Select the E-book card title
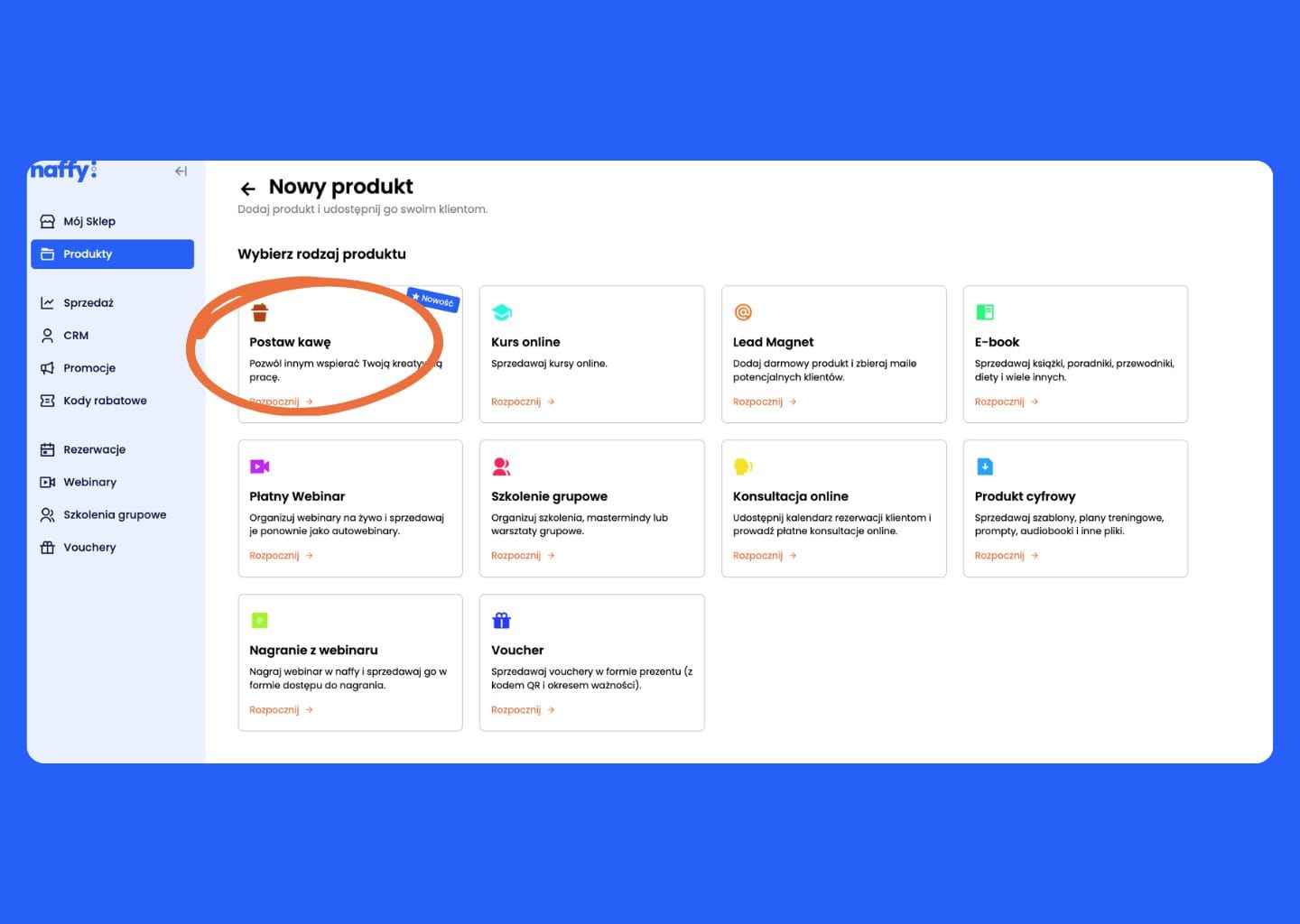Screen dimensions: 1300x924 [997, 342]
